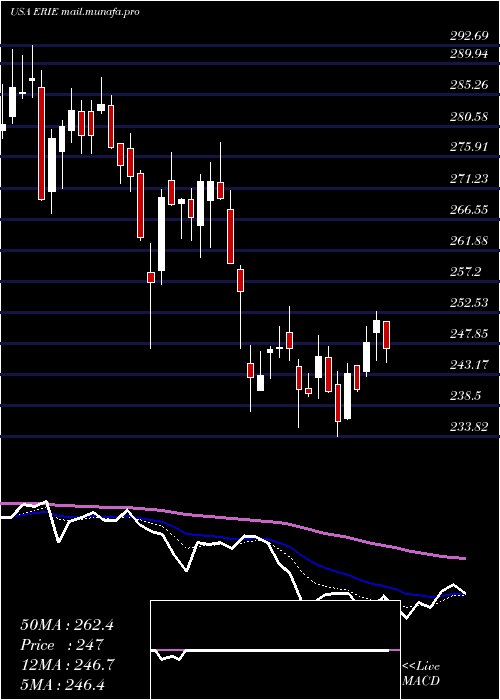This screenshot has height=700, width=500.
Task: Click the 5MA : 246.4 readout
Action: [62, 684]
